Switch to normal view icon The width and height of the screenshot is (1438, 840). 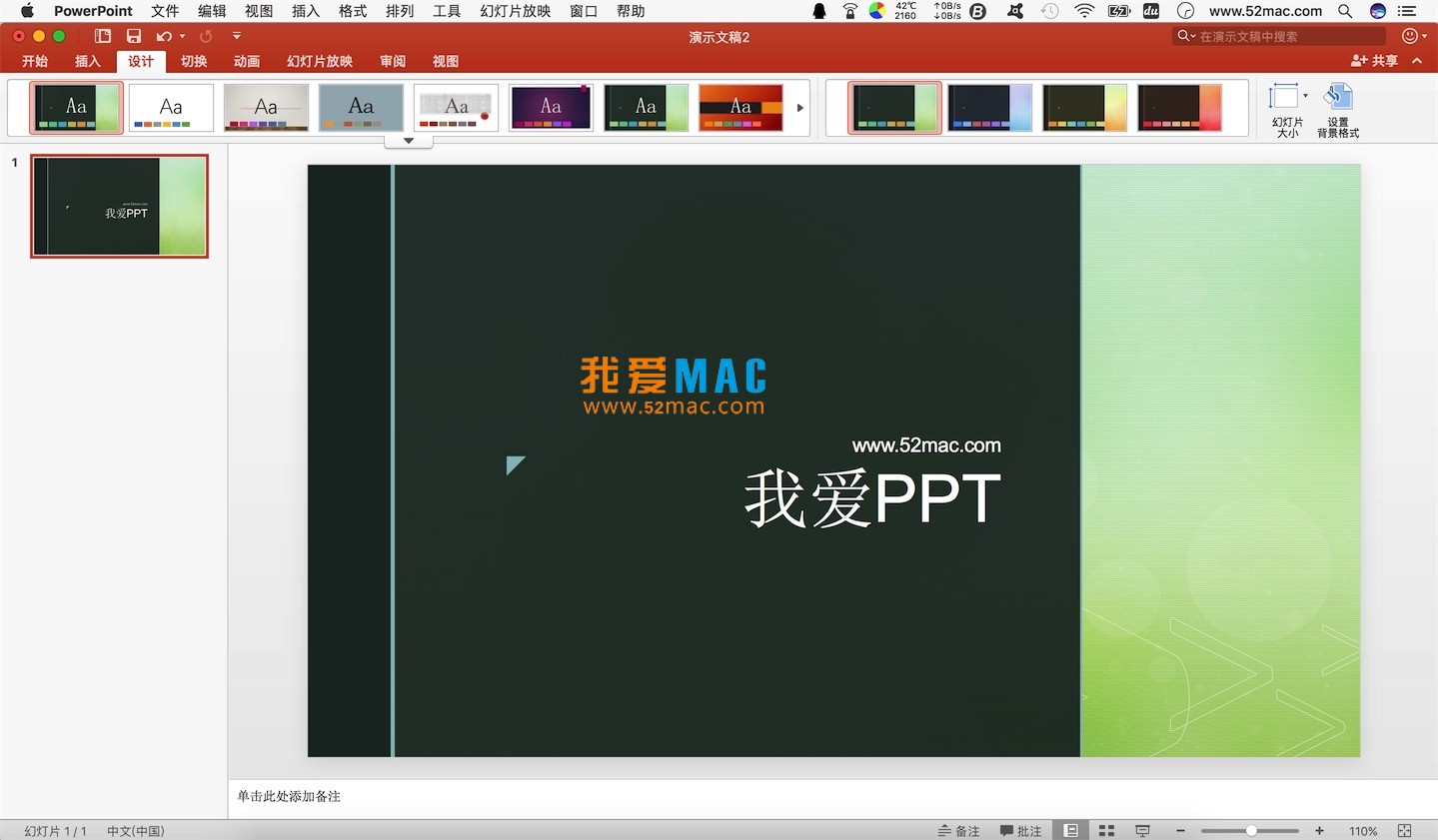[1071, 831]
